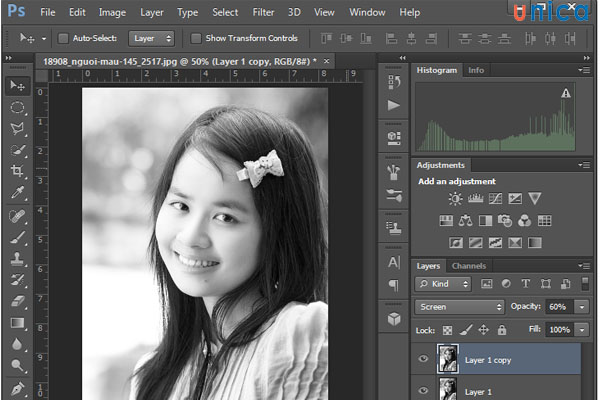Switch to the Info tab

(x=476, y=70)
